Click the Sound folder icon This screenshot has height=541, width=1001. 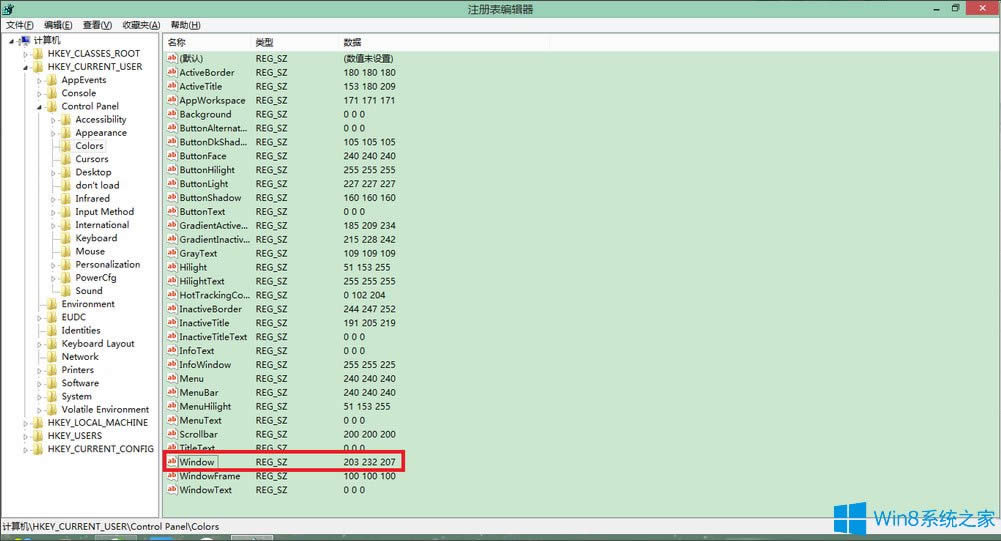[66, 291]
